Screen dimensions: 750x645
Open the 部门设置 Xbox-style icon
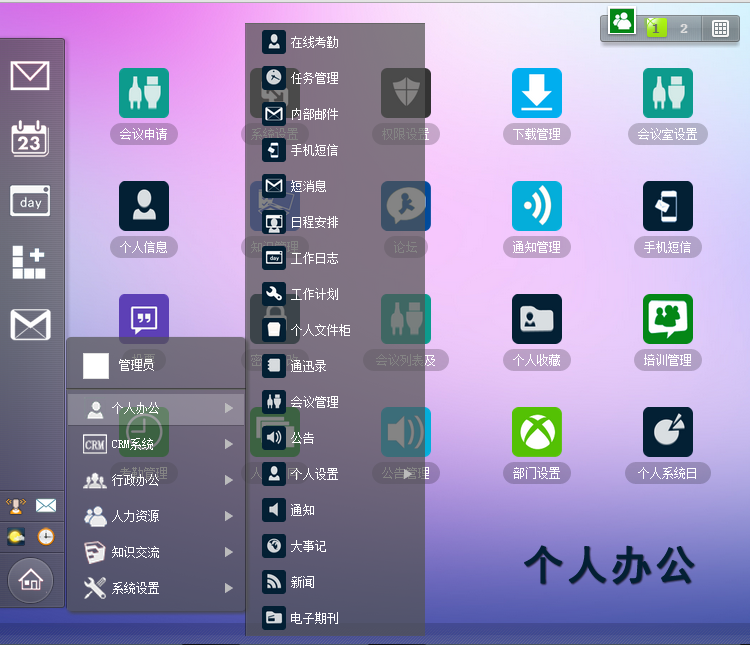coord(537,432)
